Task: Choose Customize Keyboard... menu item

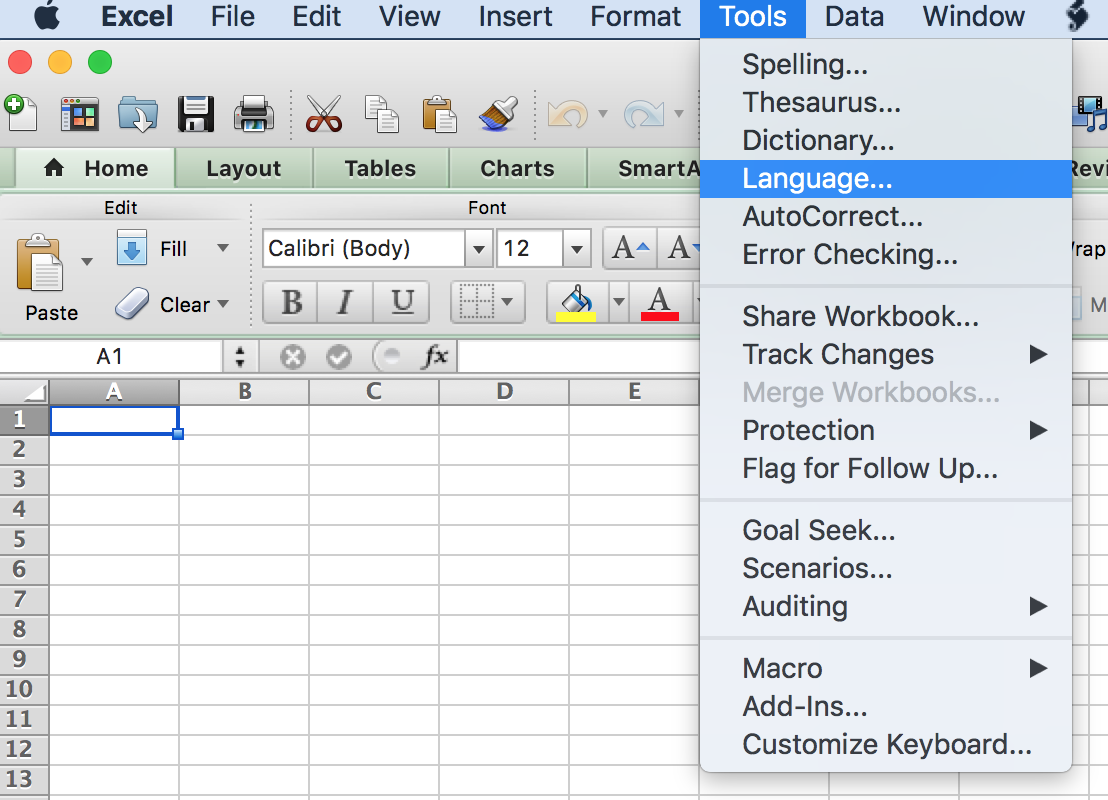Action: (x=885, y=745)
